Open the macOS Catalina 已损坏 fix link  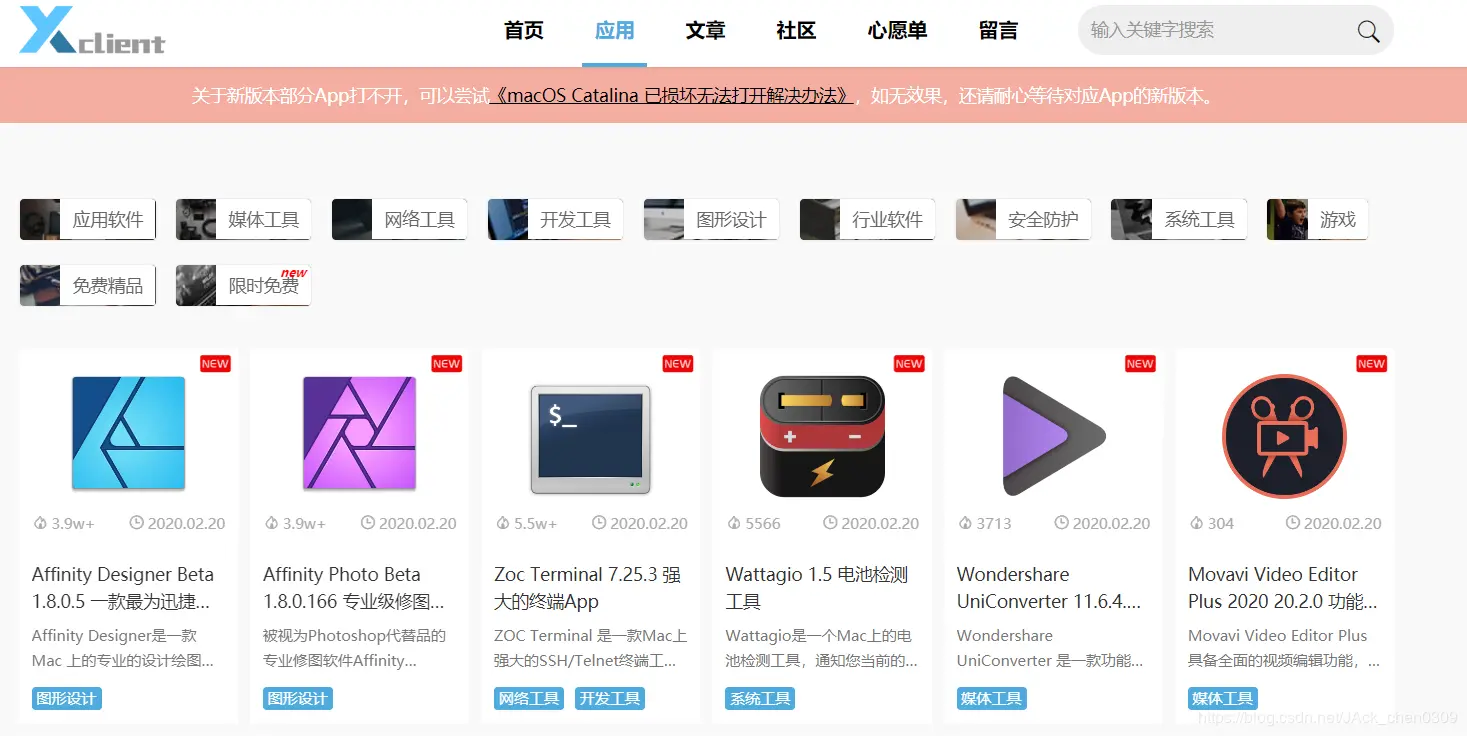coord(672,96)
